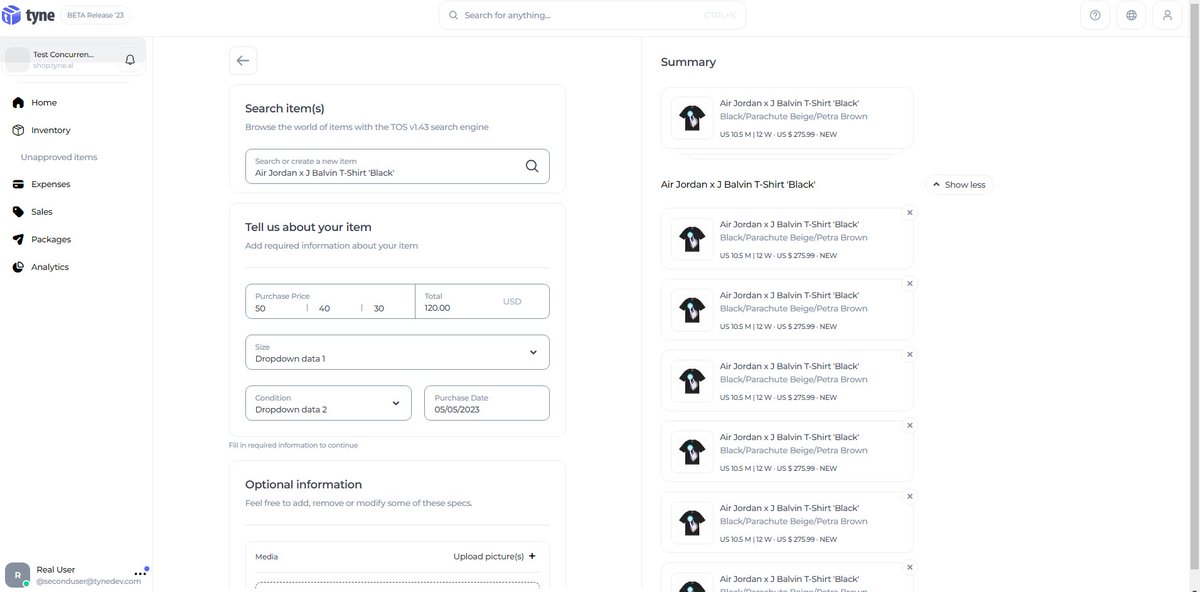Click the USD currency label
Screen dimensions: 1200x592
pyautogui.click(x=512, y=301)
